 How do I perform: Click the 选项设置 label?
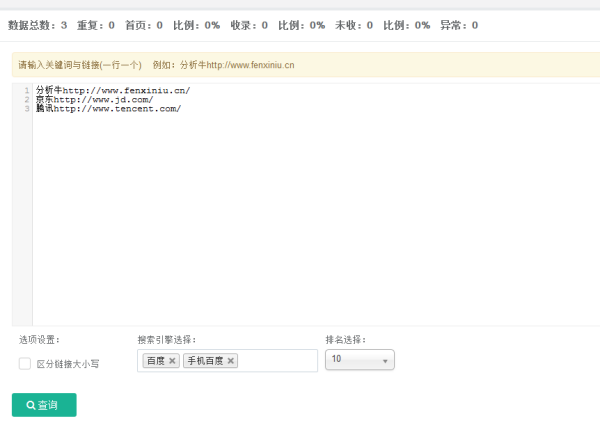(39, 340)
